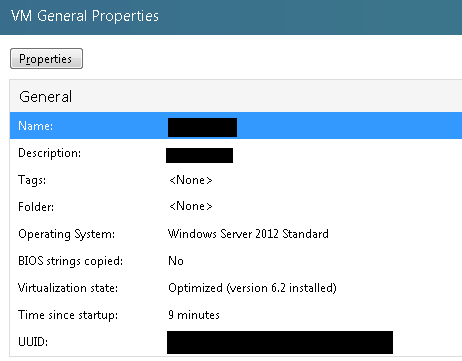This screenshot has height=361, width=462.
Task: Click the Tags label
Action: point(32,180)
